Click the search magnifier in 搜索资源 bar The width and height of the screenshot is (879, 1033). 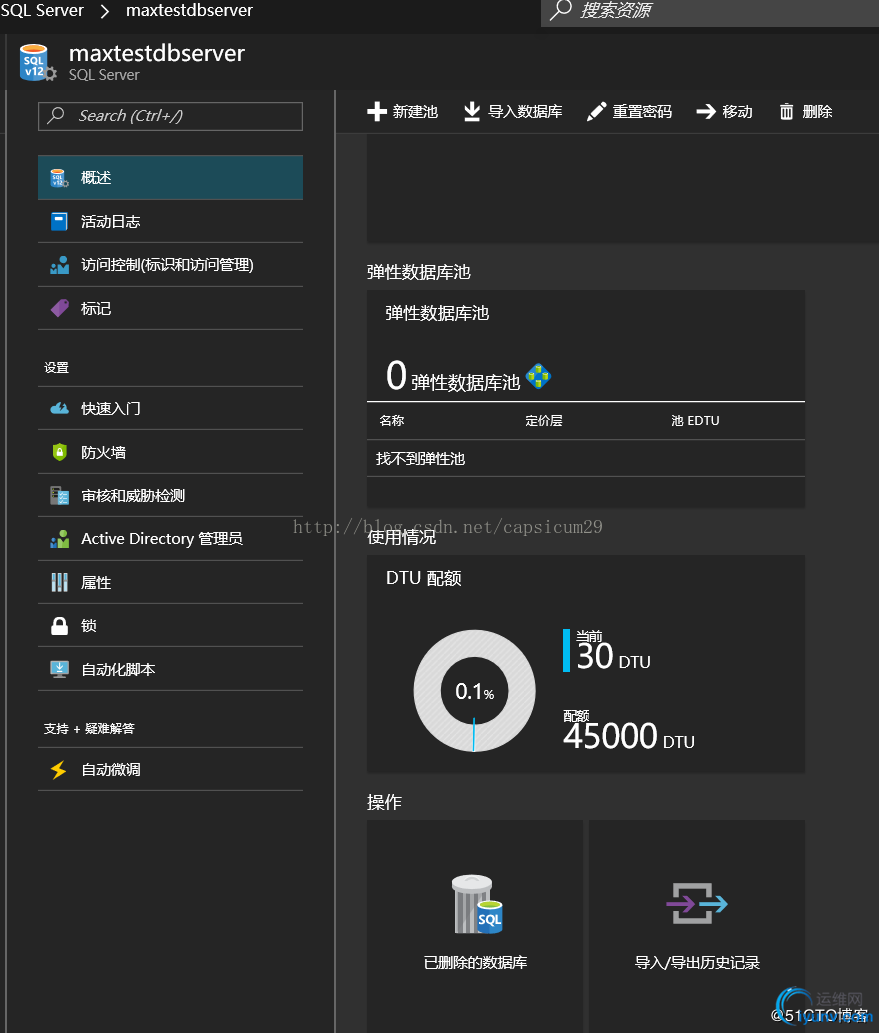(x=561, y=10)
